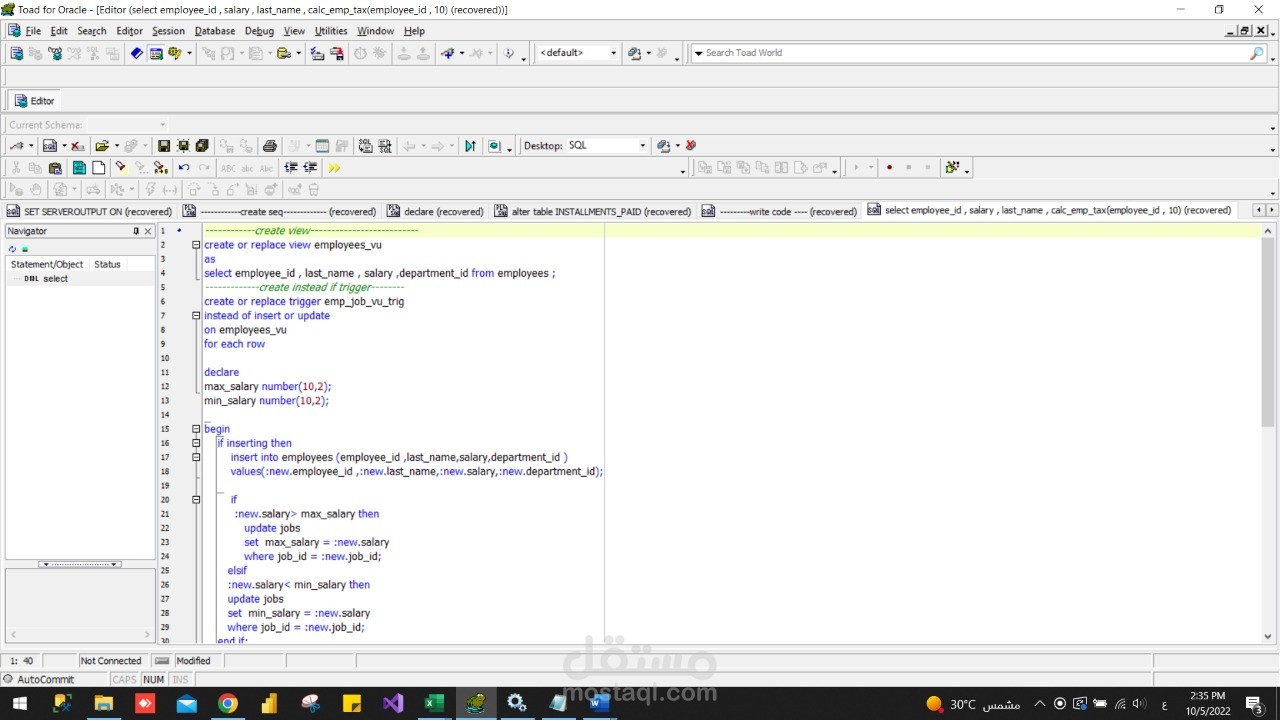Collapse the create or replace view block
Screen dimensions: 1280x720
click(196, 245)
